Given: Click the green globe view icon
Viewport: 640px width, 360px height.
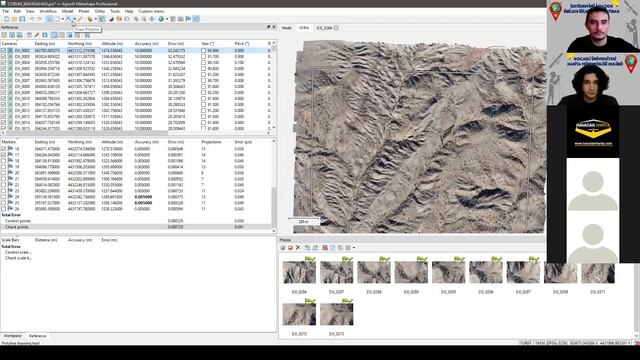Looking at the screenshot, I should coord(161,19).
